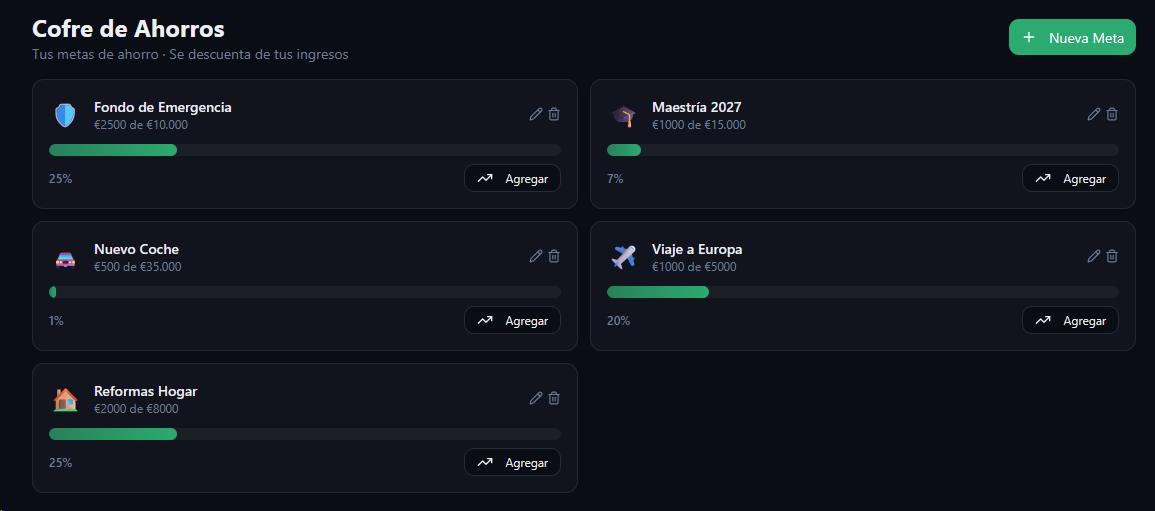Delete the Fondo de Emergencia goal
Viewport: 1155px width, 511px height.
pyautogui.click(x=554, y=114)
